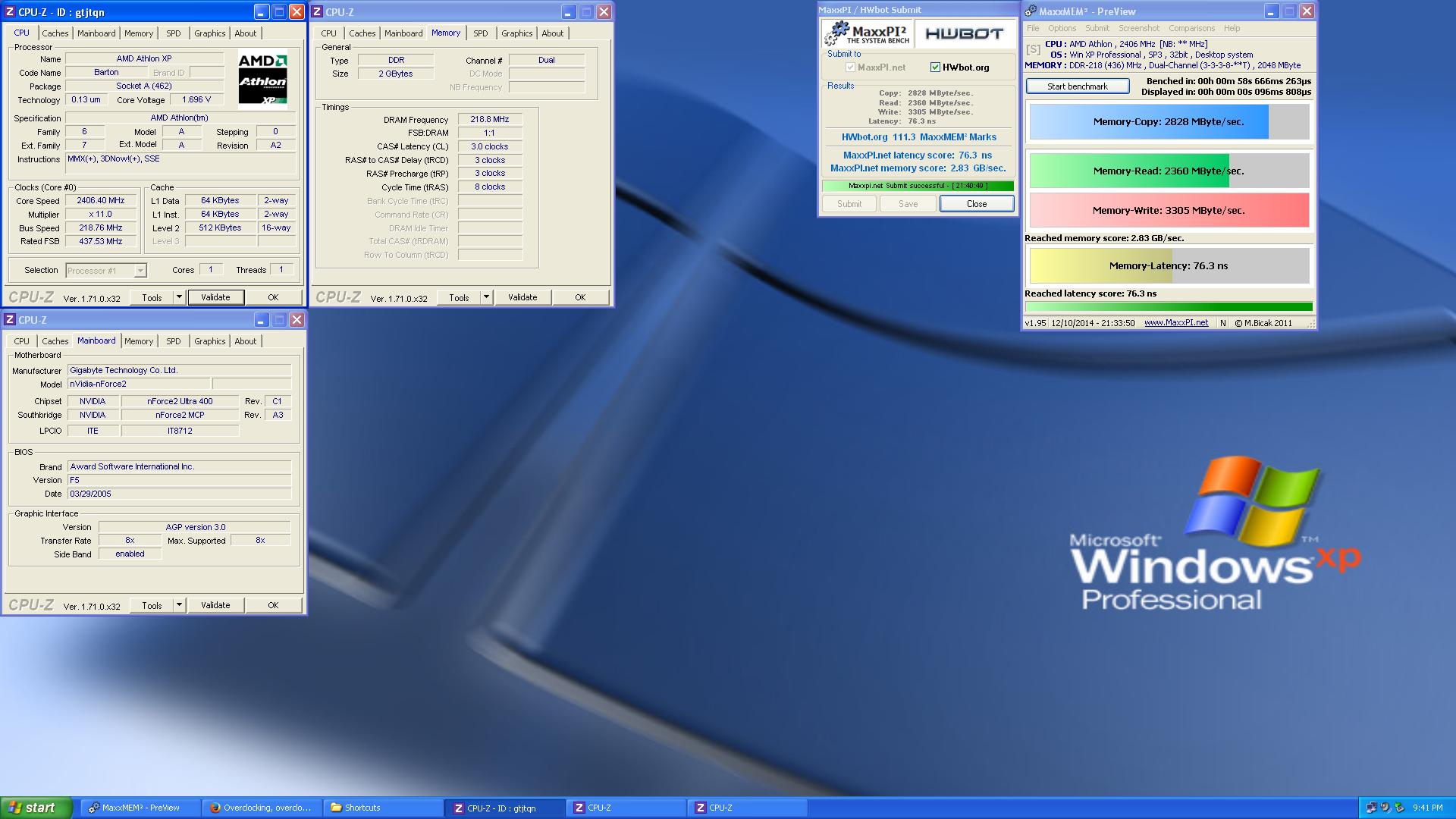The width and height of the screenshot is (1456, 819).
Task: Switch to Caches tab in CPU-Z ID gtjtqn window
Action: pos(55,33)
